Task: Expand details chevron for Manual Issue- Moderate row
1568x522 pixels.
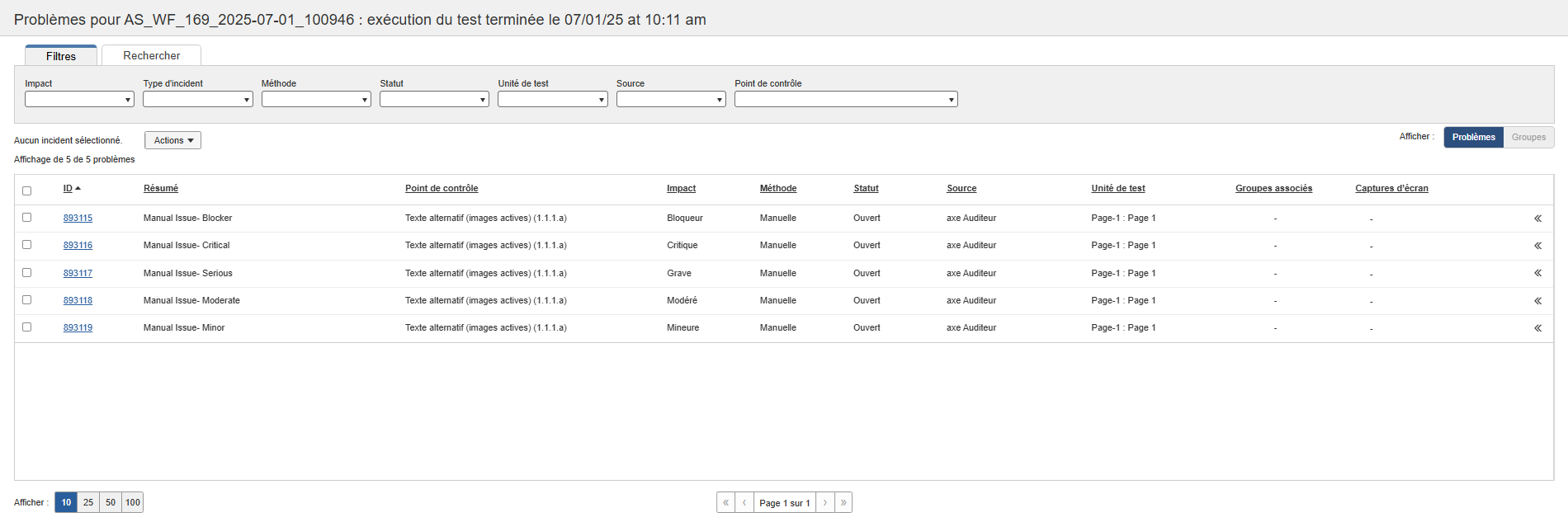Action: click(x=1537, y=301)
